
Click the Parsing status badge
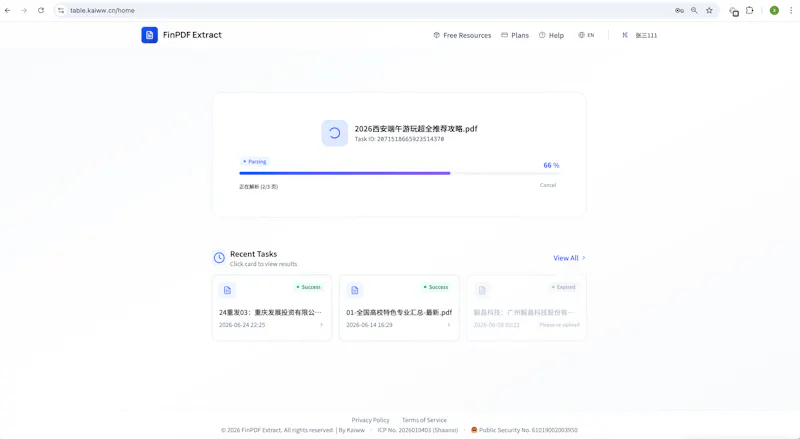[x=255, y=162]
